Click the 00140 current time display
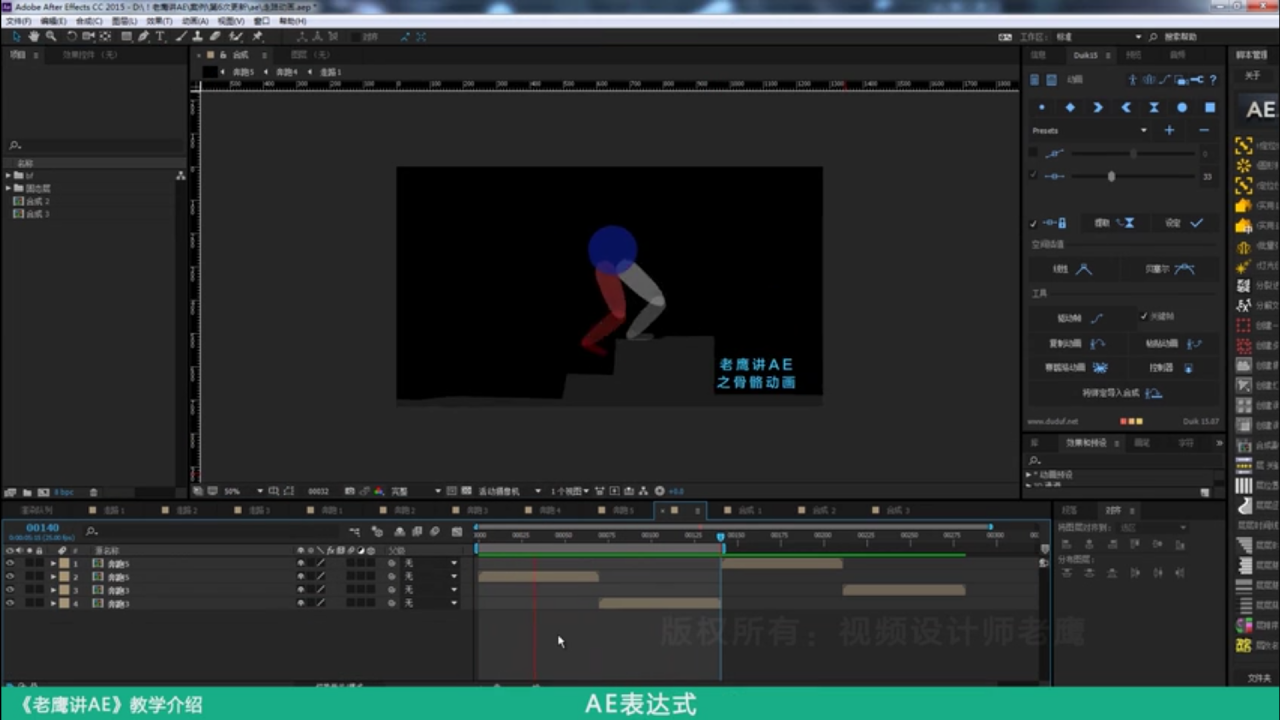Screen dimensions: 1280x720 (42, 527)
